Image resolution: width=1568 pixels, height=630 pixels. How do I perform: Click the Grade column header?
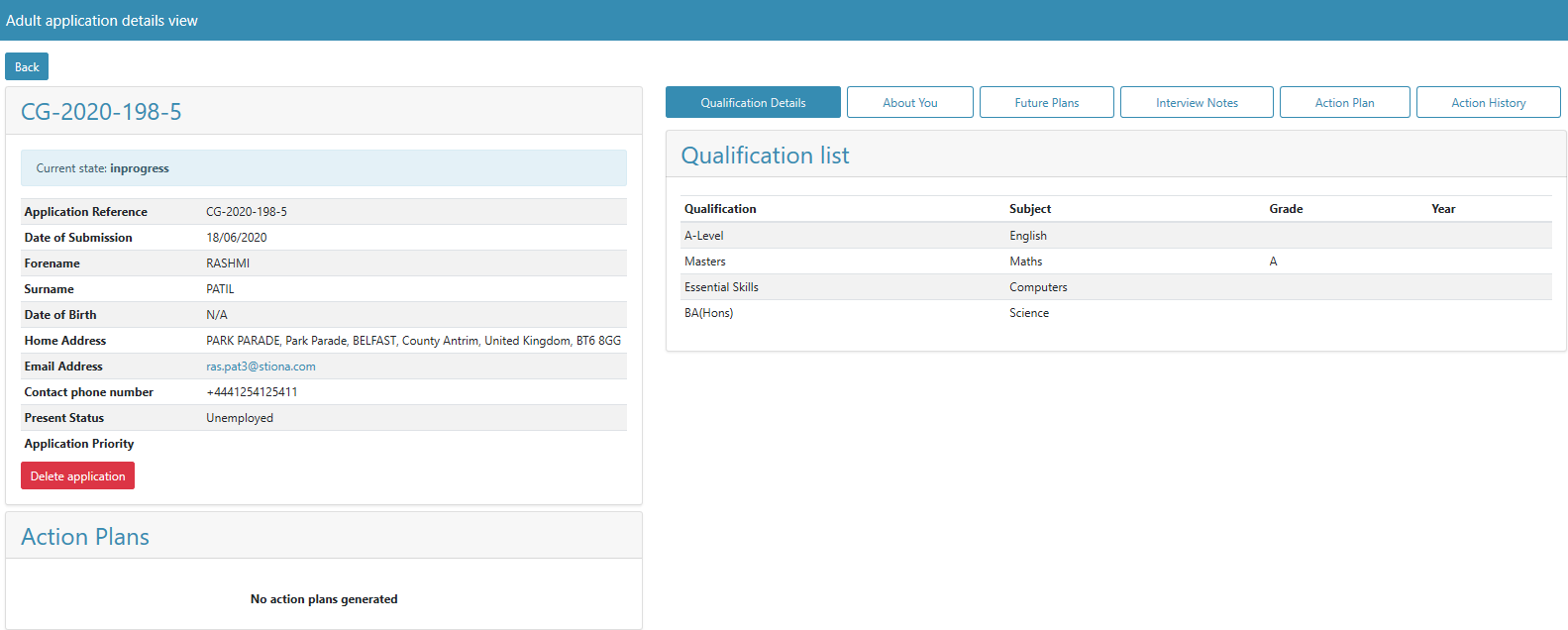[x=1286, y=209]
